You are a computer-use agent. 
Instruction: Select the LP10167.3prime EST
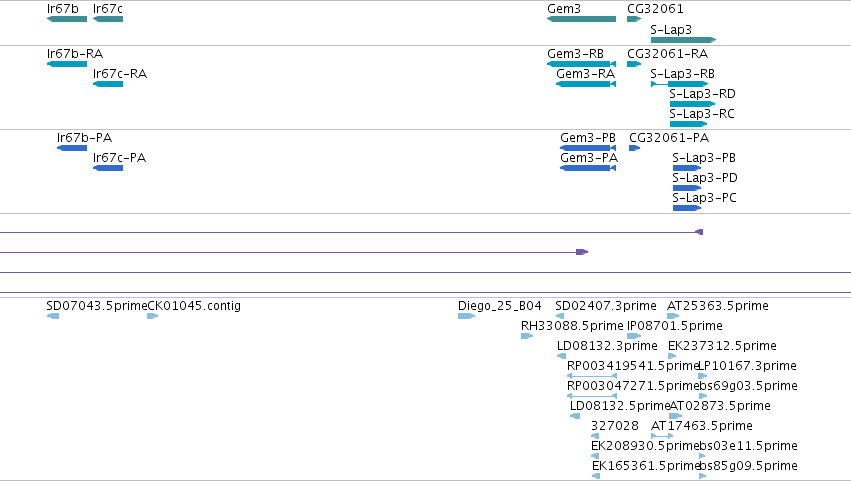tap(703, 376)
